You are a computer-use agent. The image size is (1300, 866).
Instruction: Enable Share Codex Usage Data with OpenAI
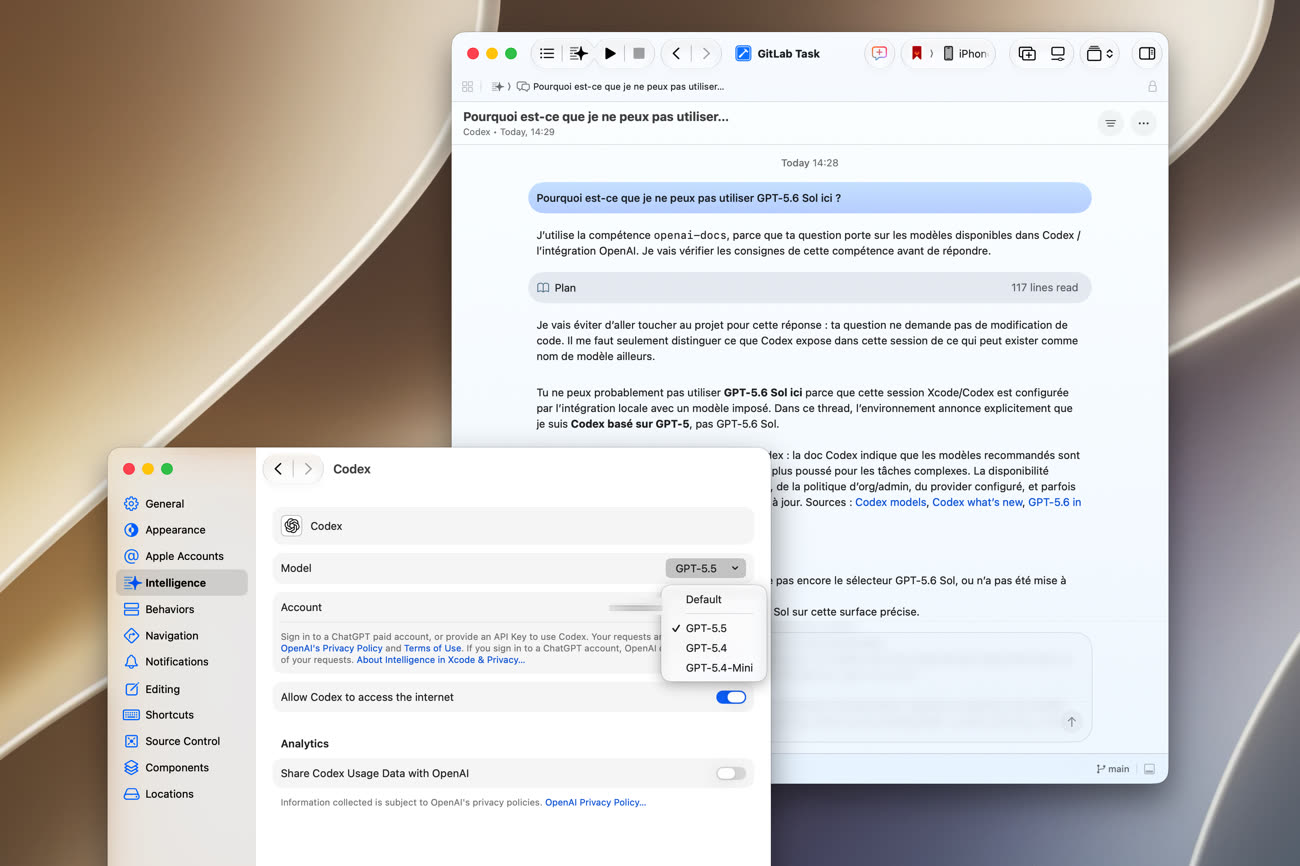[x=731, y=773]
